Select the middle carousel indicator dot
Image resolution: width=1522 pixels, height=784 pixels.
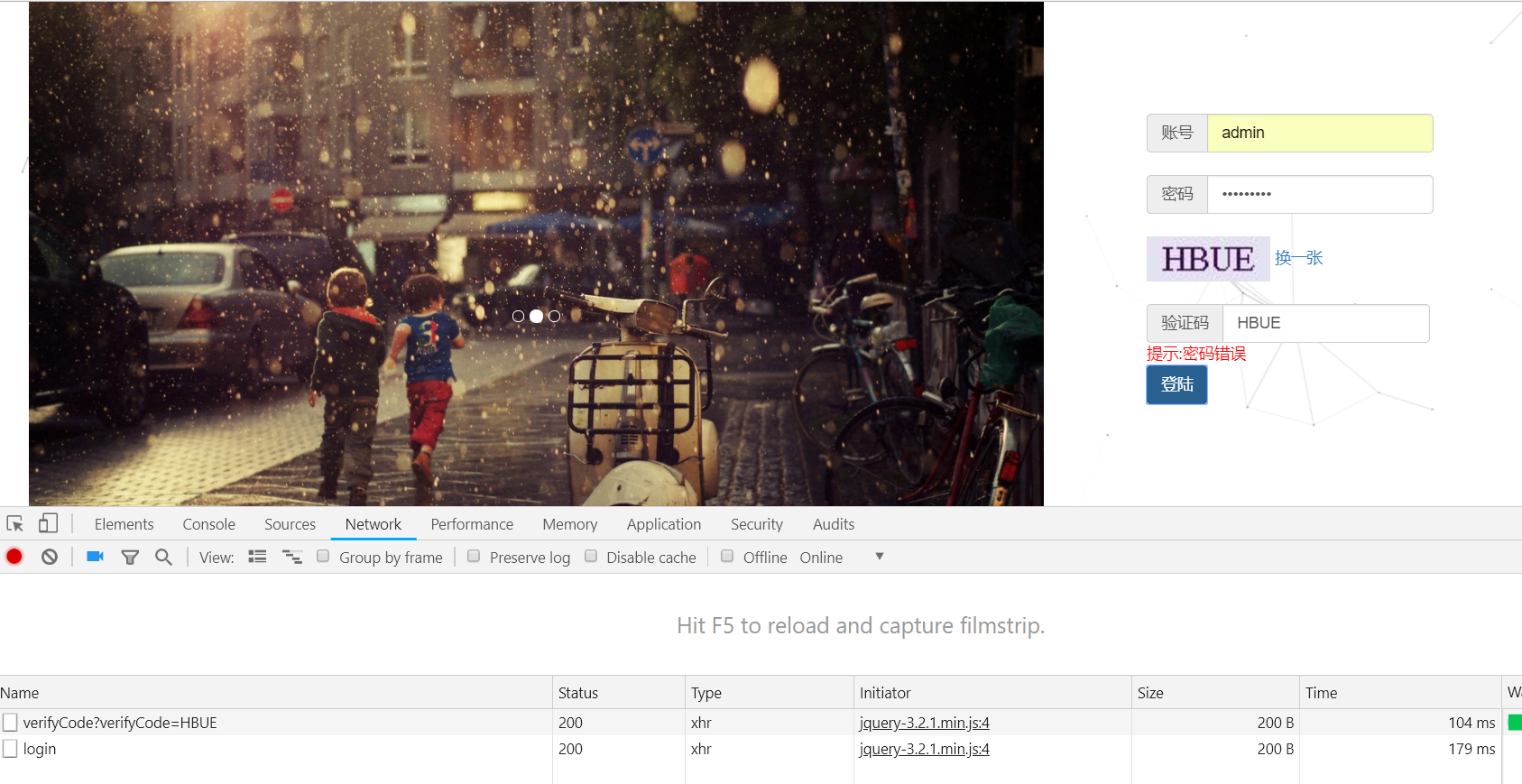(536, 316)
